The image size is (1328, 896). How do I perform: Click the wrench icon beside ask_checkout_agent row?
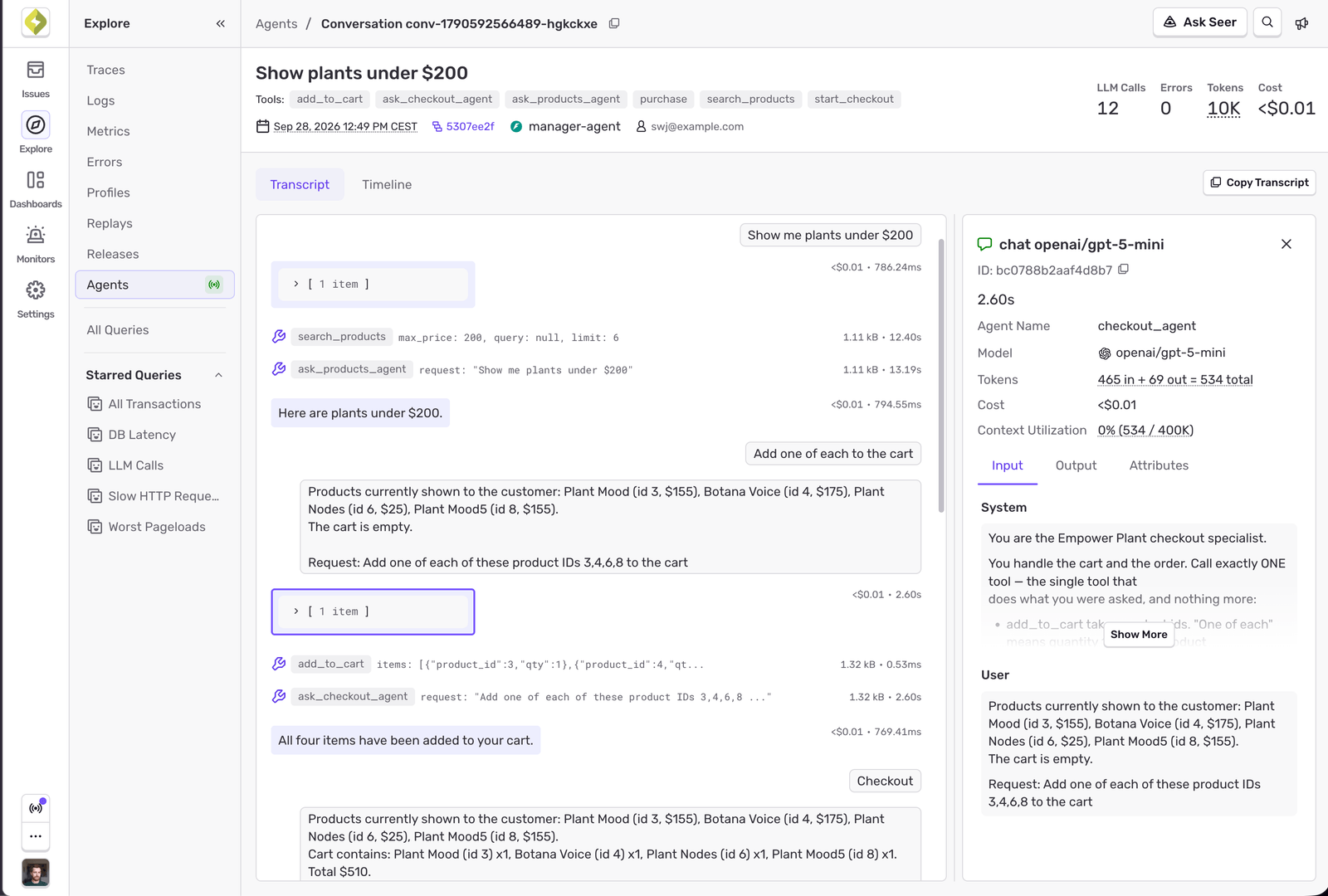[x=279, y=696]
